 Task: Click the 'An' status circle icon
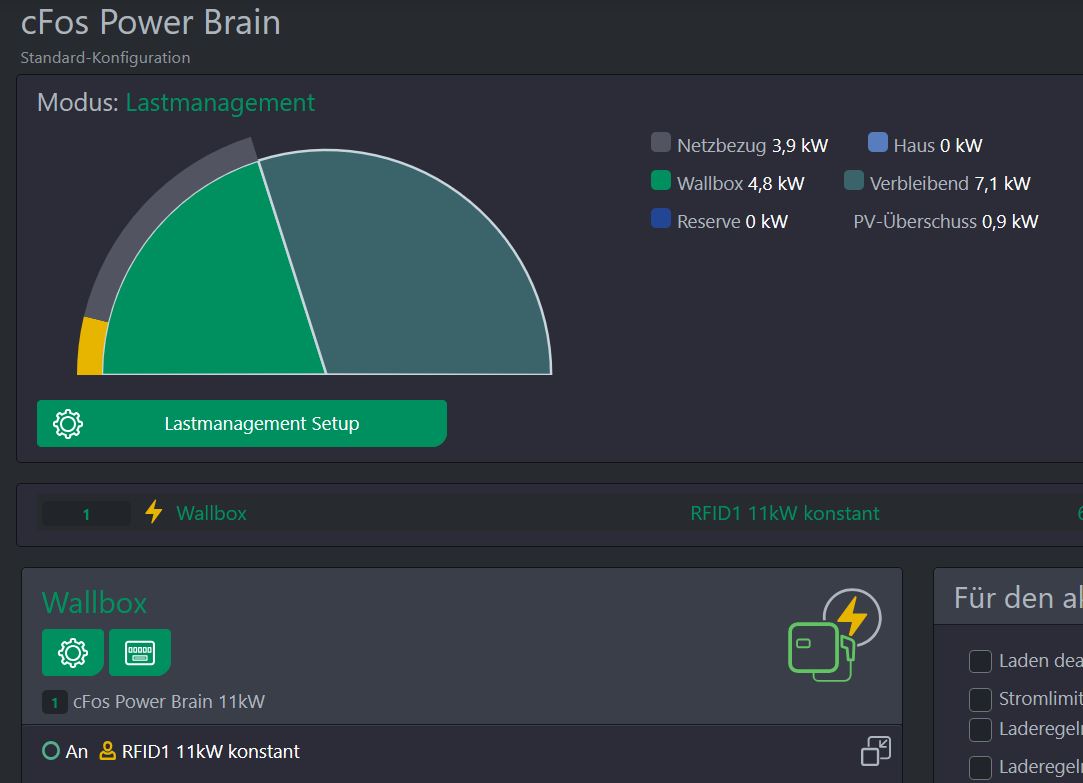click(x=50, y=751)
